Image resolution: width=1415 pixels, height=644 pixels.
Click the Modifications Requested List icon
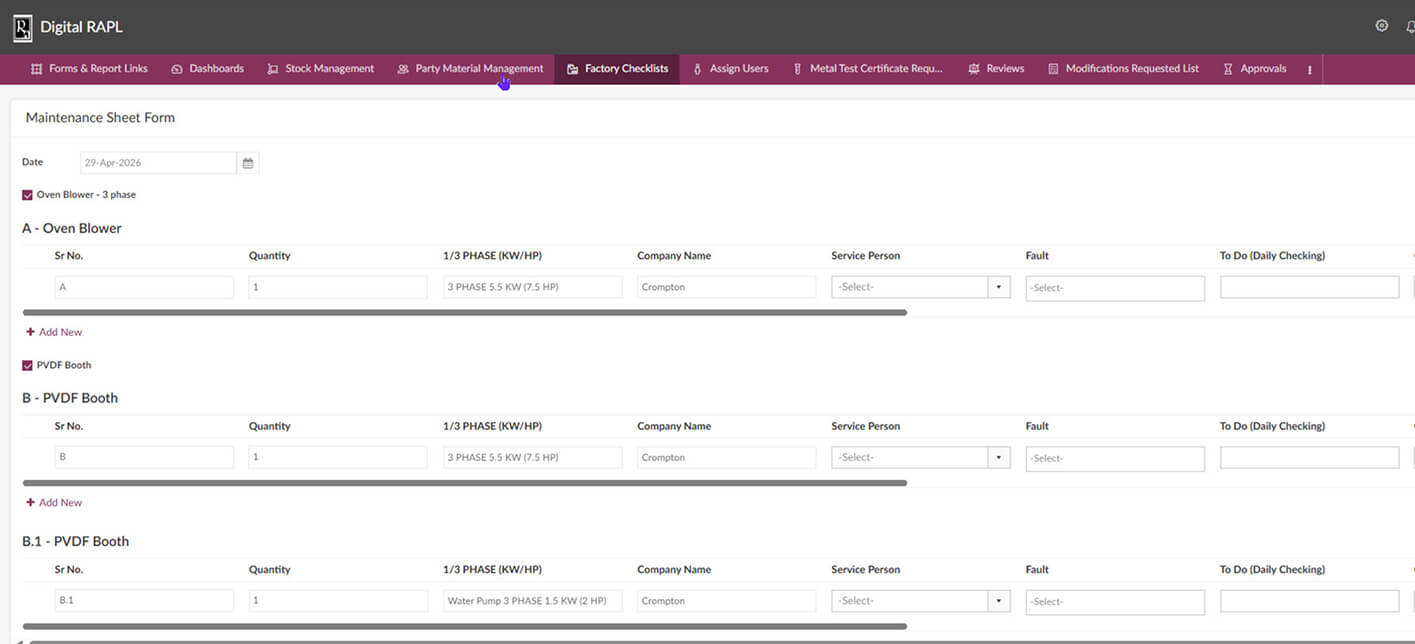[x=1053, y=69]
